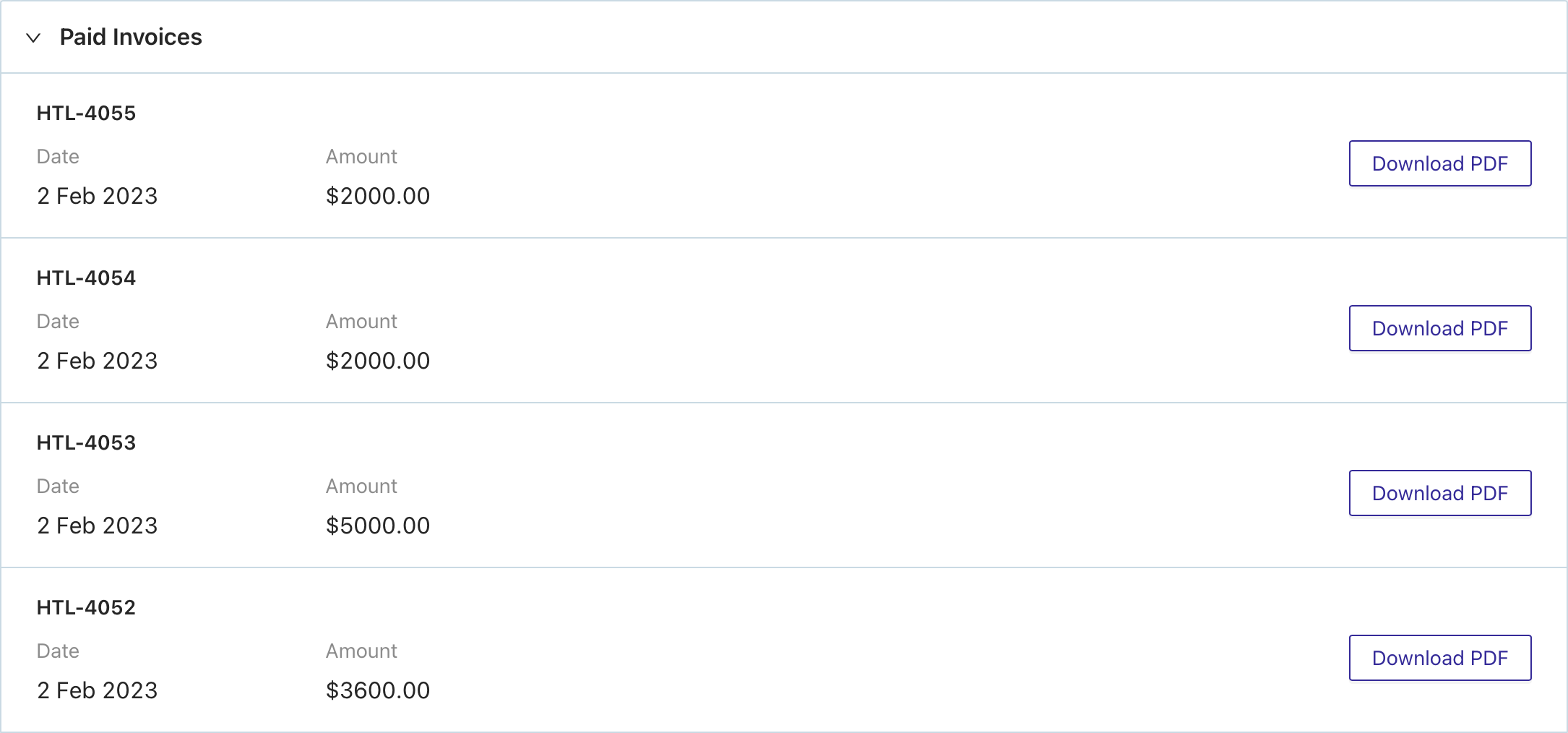Click the $3600.00 amount on HTL-4052

[x=378, y=690]
